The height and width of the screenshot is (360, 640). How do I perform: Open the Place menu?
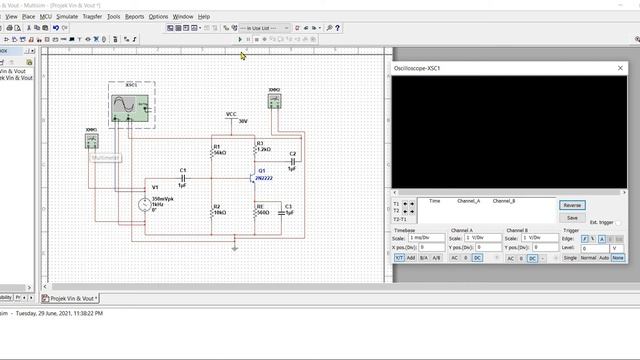(x=28, y=16)
